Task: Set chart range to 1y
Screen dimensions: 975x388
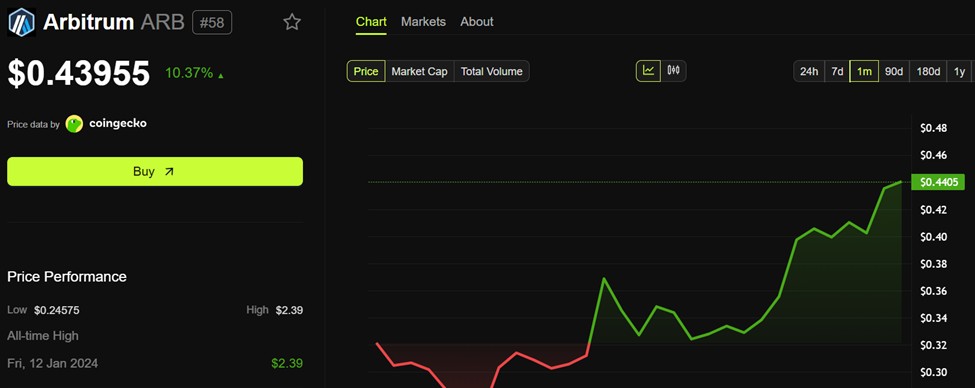Action: [959, 72]
